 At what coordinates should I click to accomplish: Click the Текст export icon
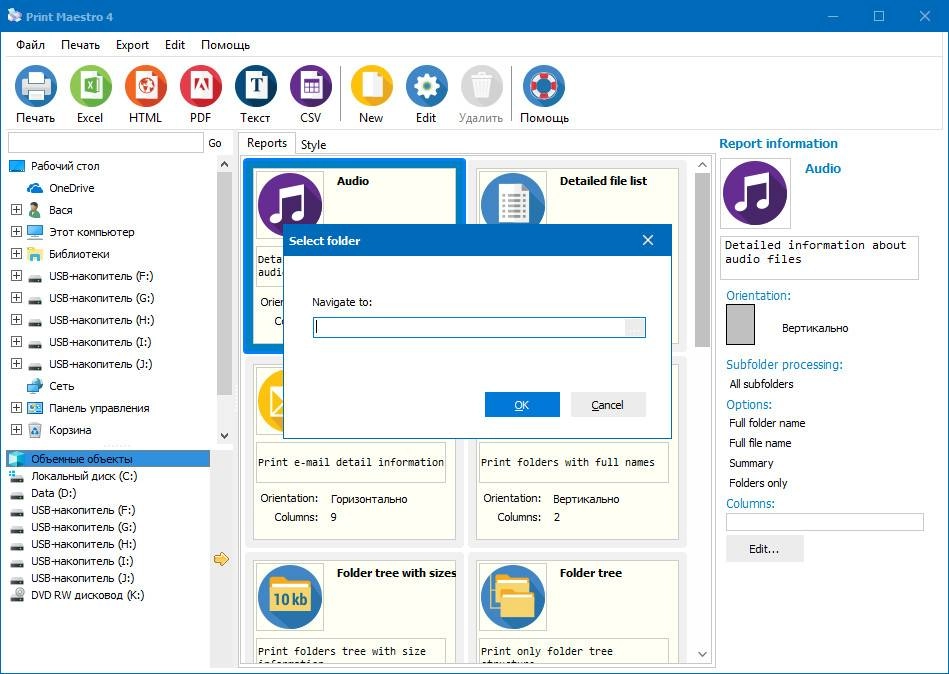click(x=256, y=86)
